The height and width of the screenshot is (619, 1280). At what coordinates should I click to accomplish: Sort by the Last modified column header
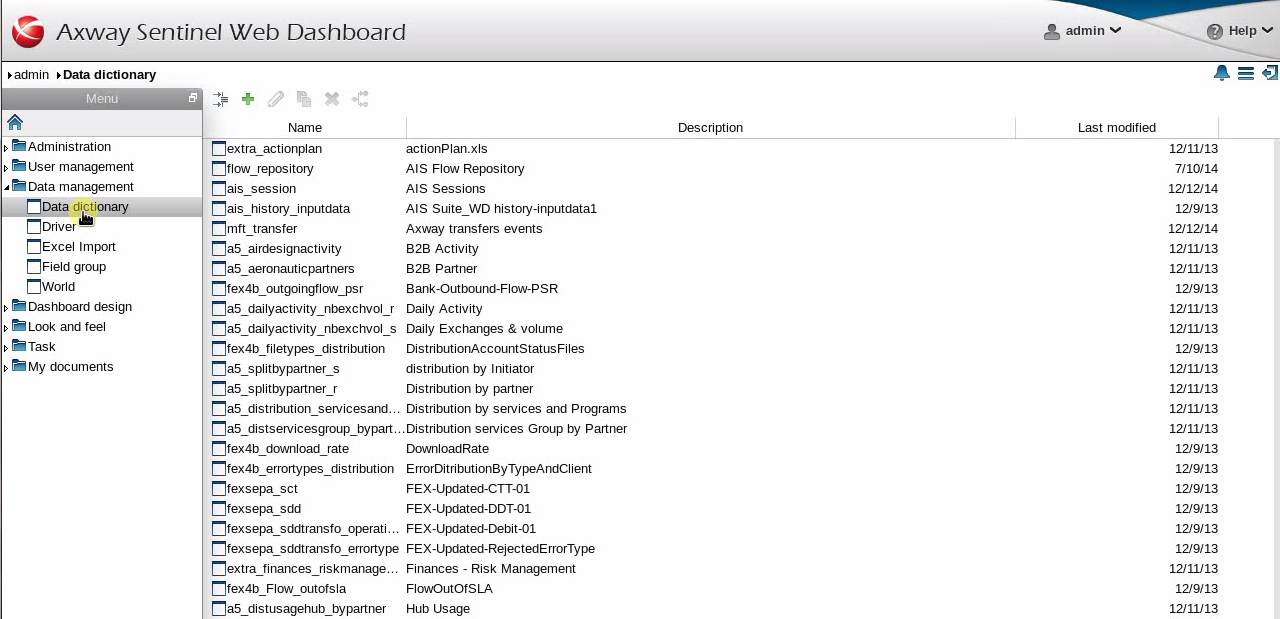pyautogui.click(x=1116, y=128)
